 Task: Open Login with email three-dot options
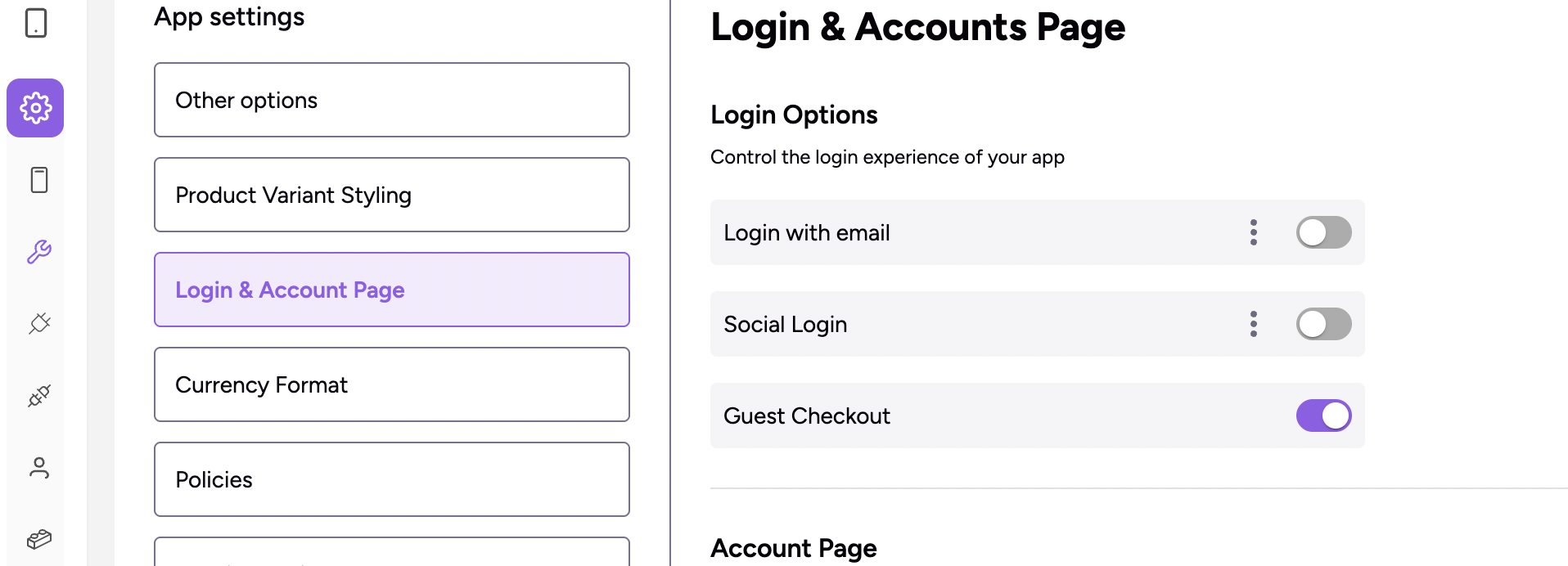point(1253,232)
